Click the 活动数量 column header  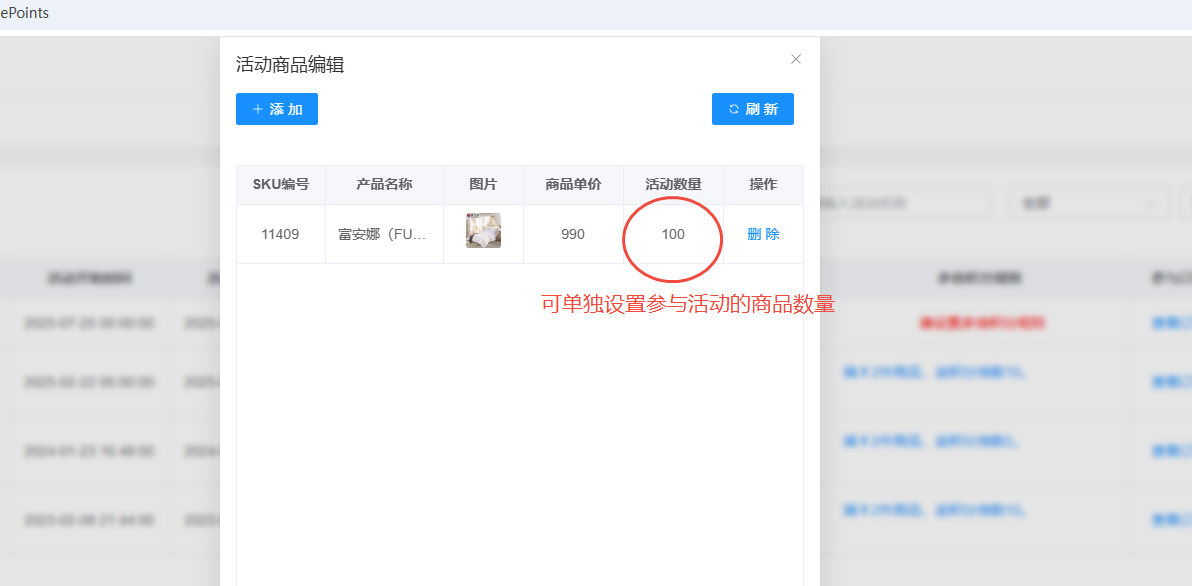[673, 185]
